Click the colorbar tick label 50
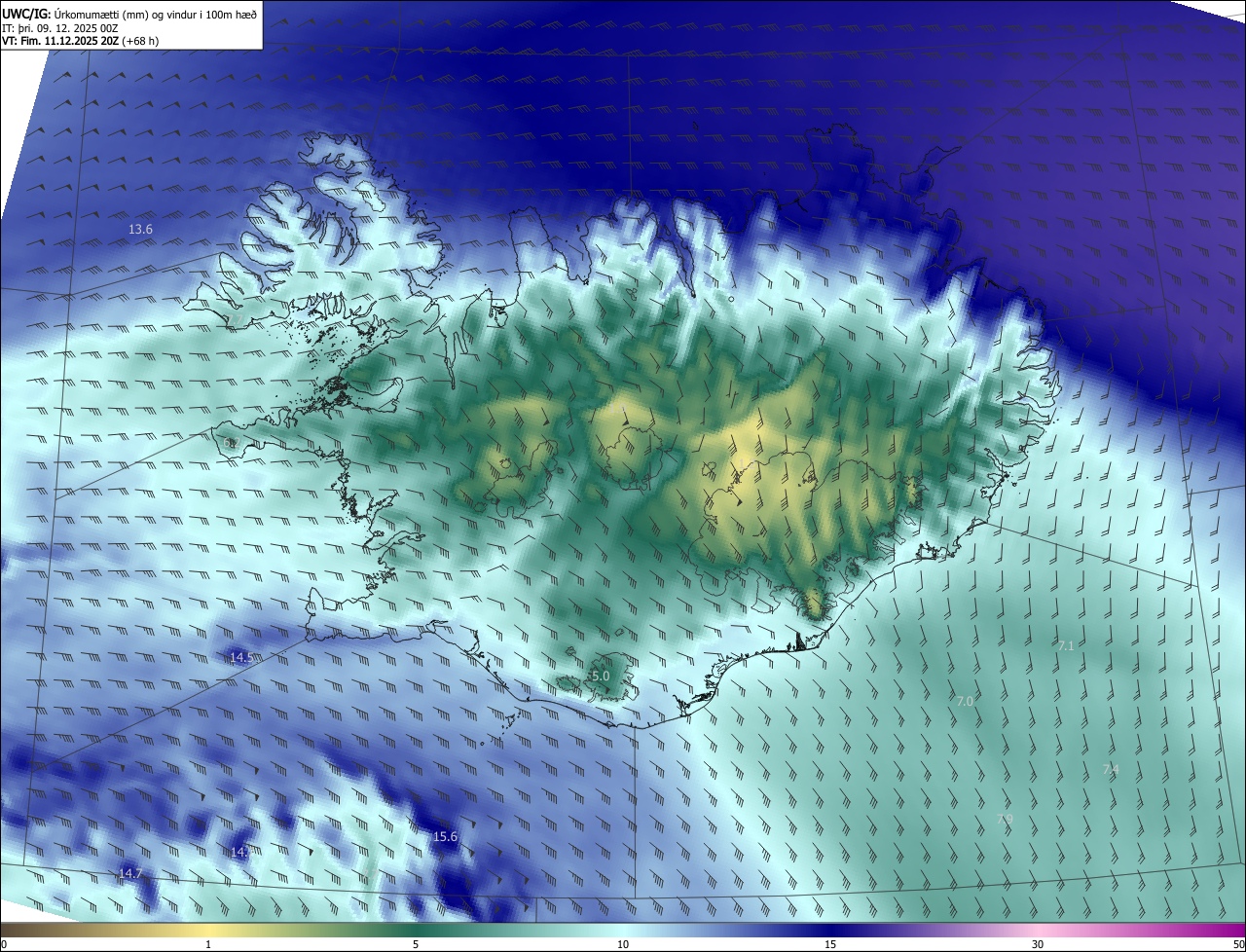1246x952 pixels. 1238,944
